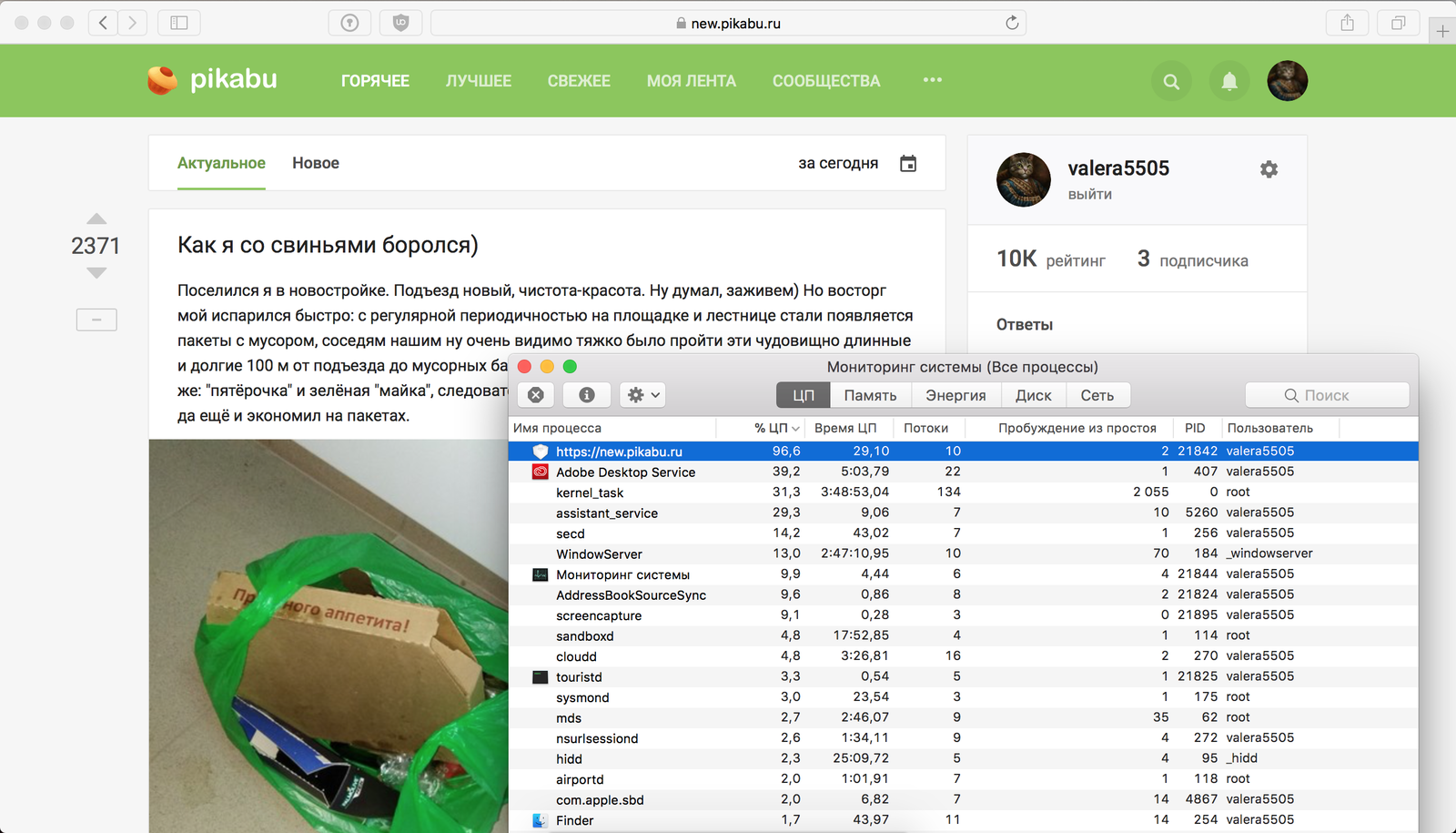Open profile settings gear
This screenshot has height=833, width=1456.
click(1269, 169)
